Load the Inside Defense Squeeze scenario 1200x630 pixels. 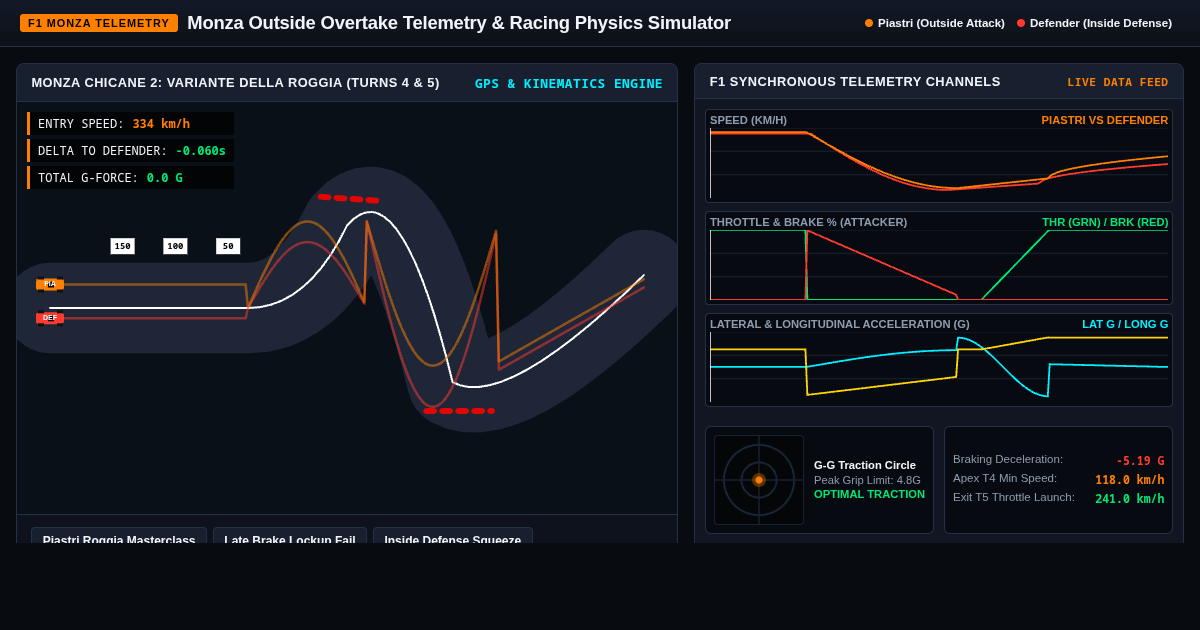coord(453,536)
